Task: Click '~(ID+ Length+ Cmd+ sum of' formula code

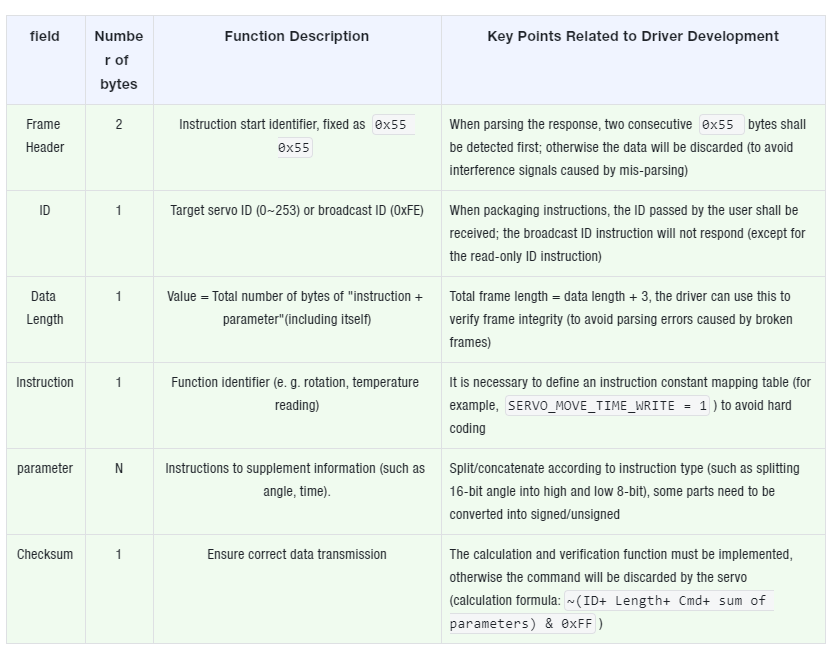Action: (x=667, y=601)
